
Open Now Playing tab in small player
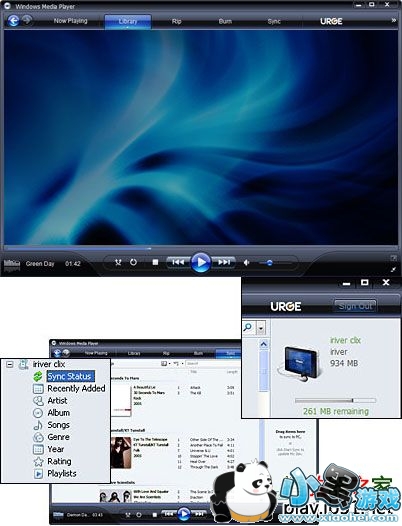click(x=96, y=353)
